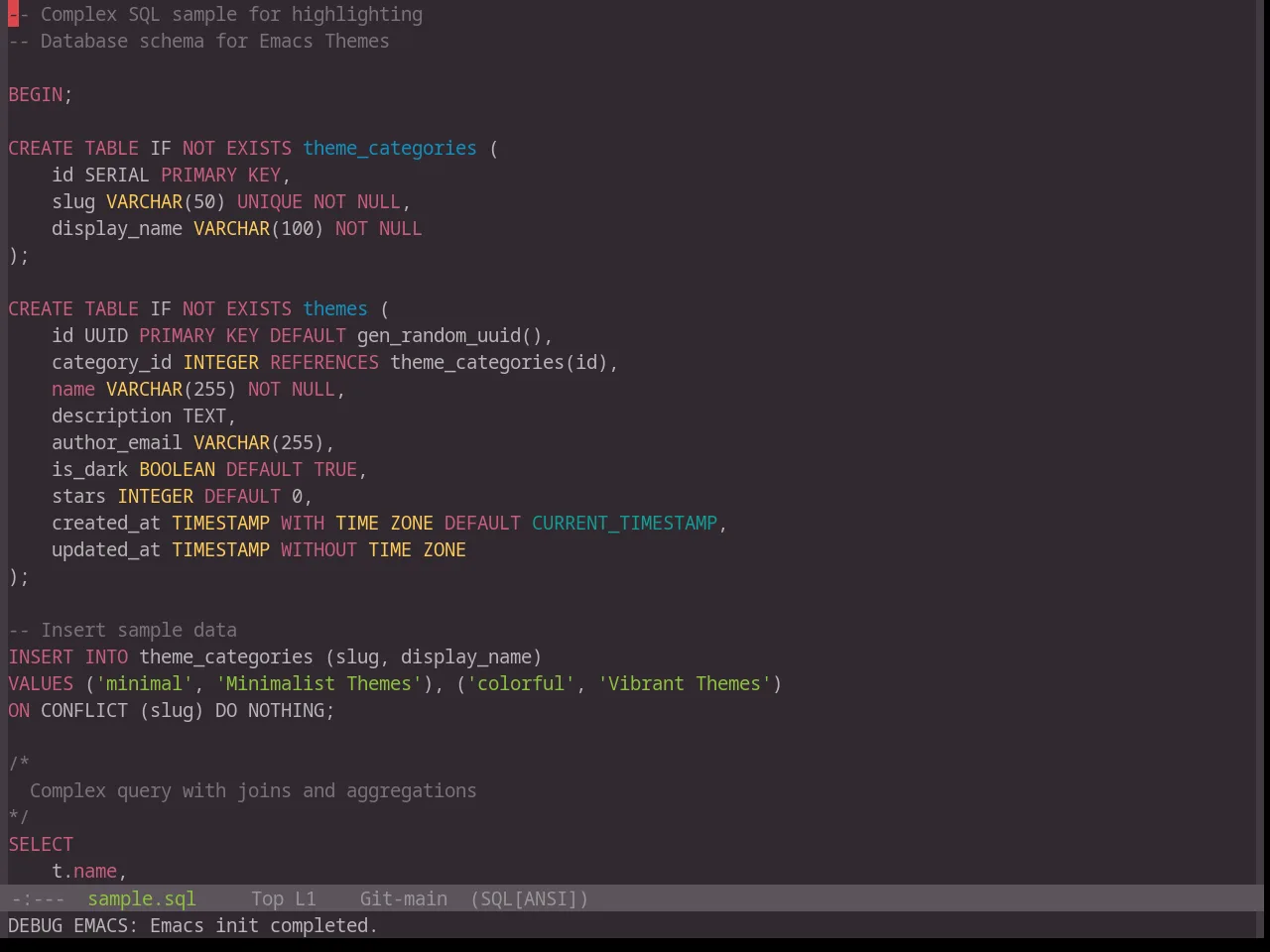
Task: Click the SERIAL type on id line
Action: coord(117,175)
